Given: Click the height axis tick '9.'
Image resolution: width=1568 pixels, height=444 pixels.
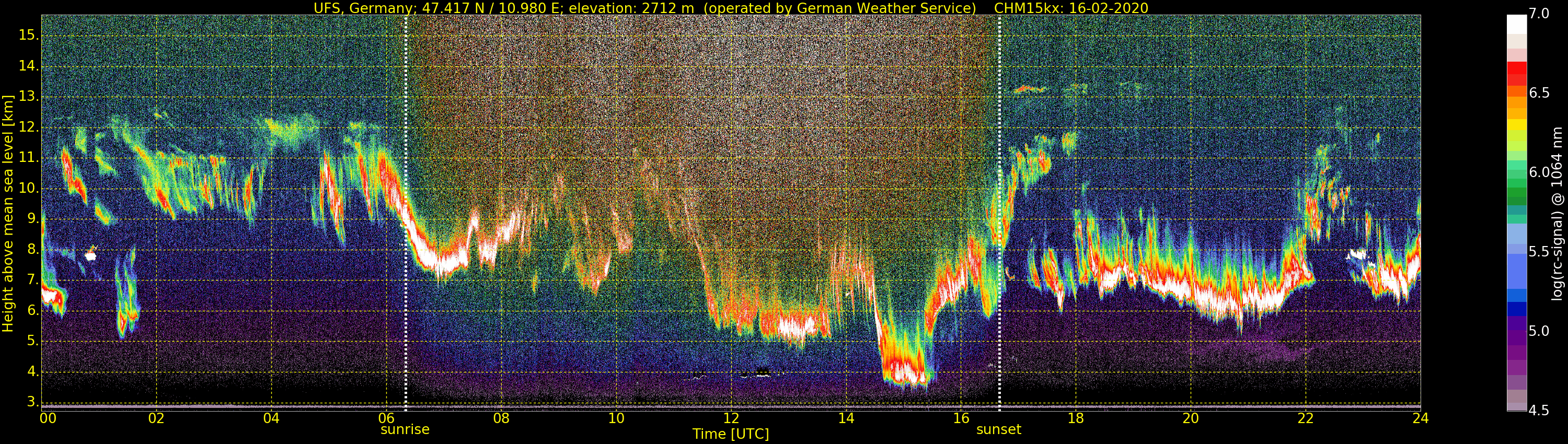Looking at the screenshot, I should (32, 219).
